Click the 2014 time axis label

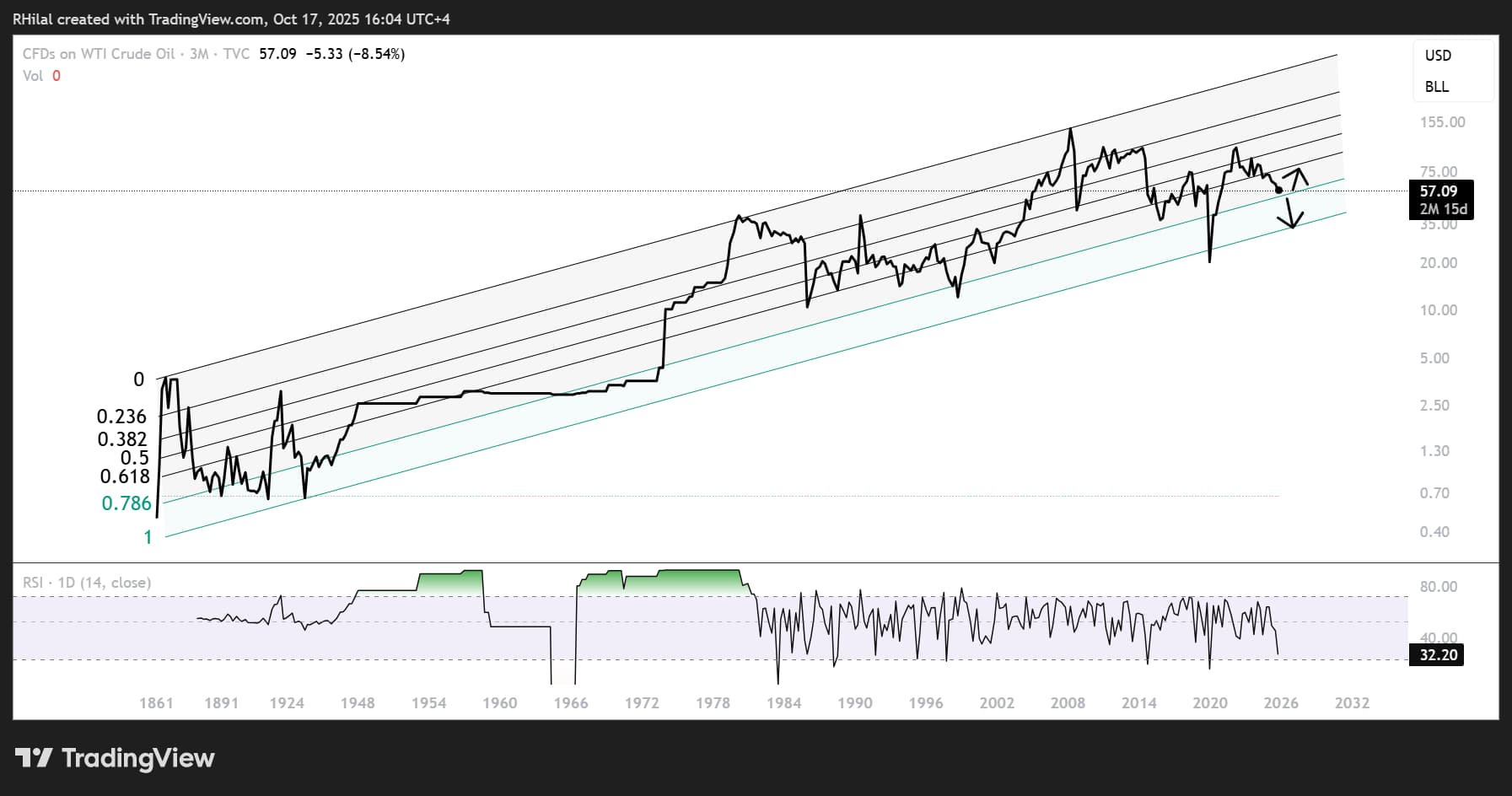point(1138,703)
